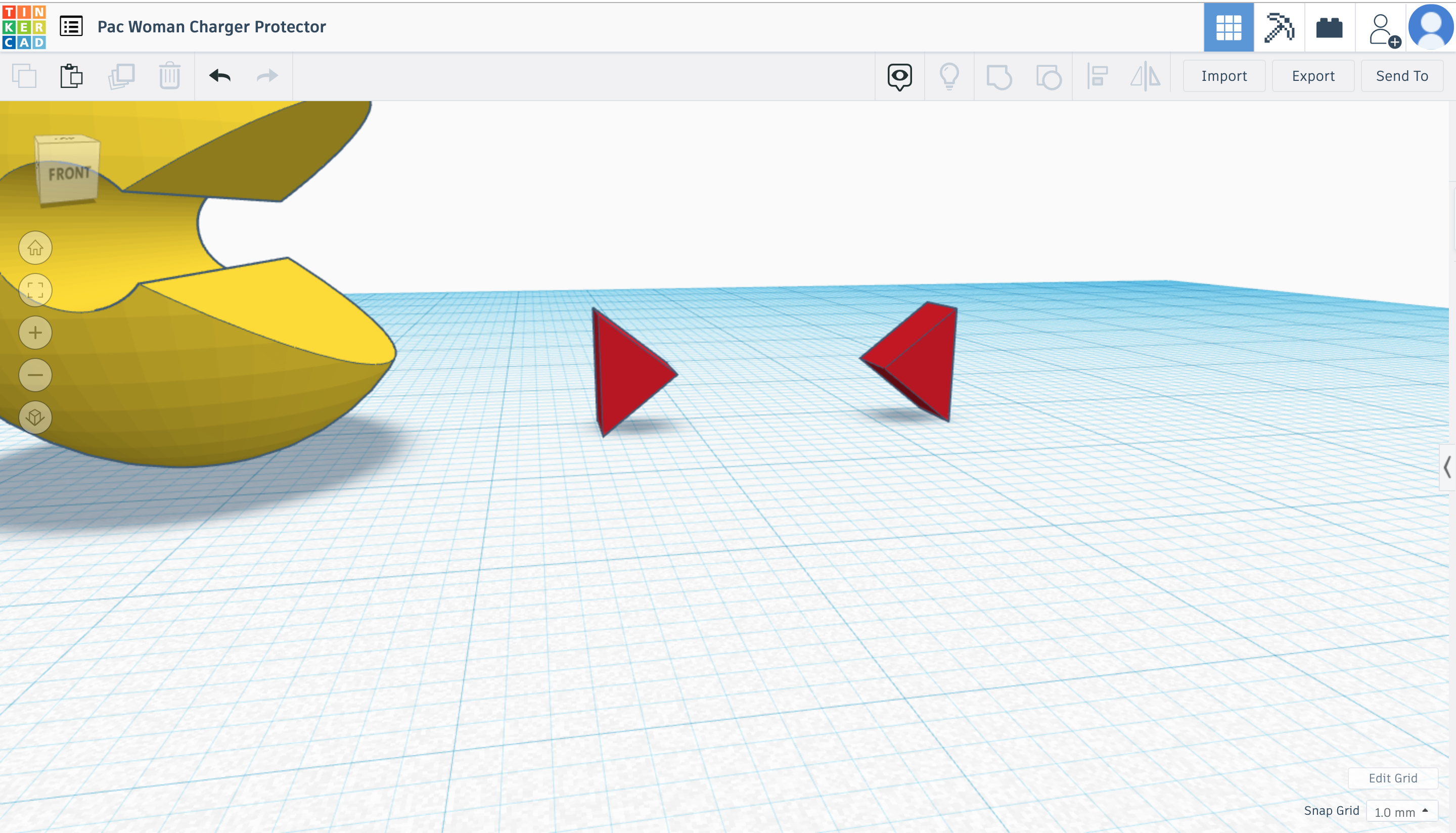Switch to Brick view via Lego icon

click(1329, 27)
